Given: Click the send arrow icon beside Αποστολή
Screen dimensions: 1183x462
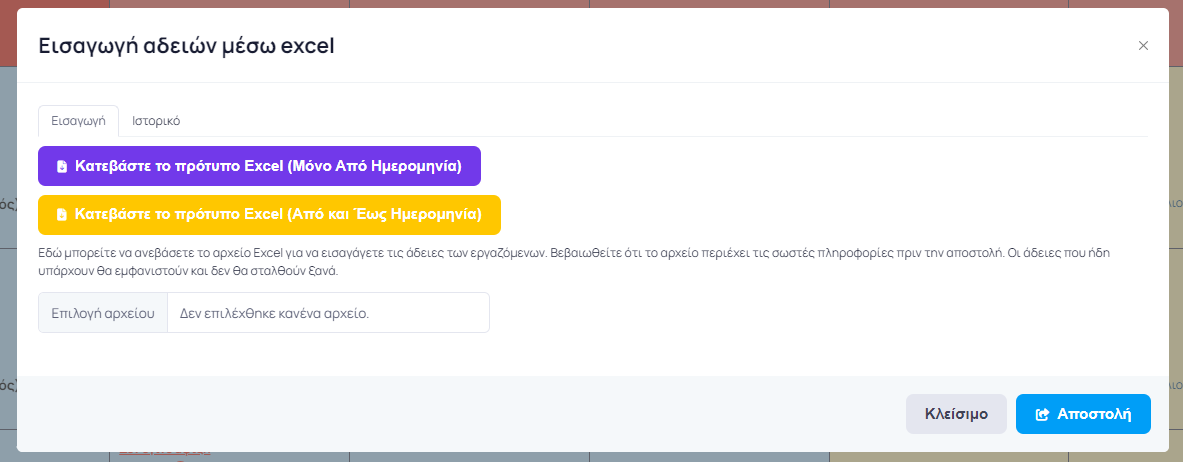Looking at the screenshot, I should coord(1042,414).
